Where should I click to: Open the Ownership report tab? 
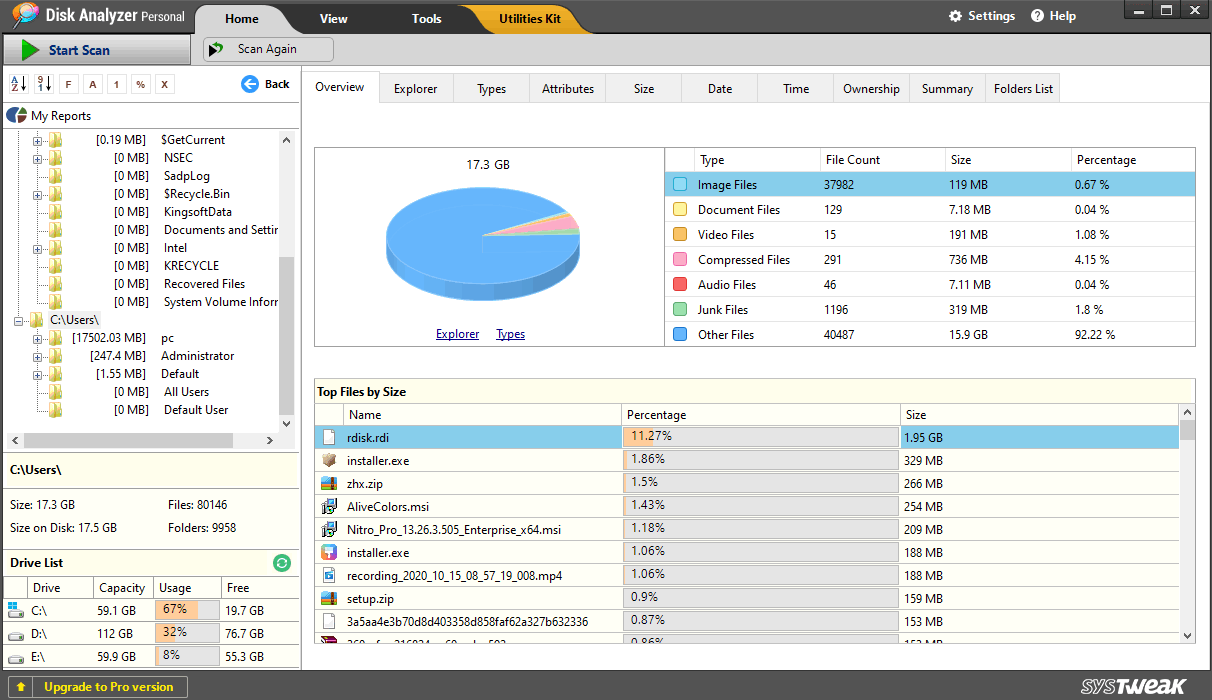[870, 88]
